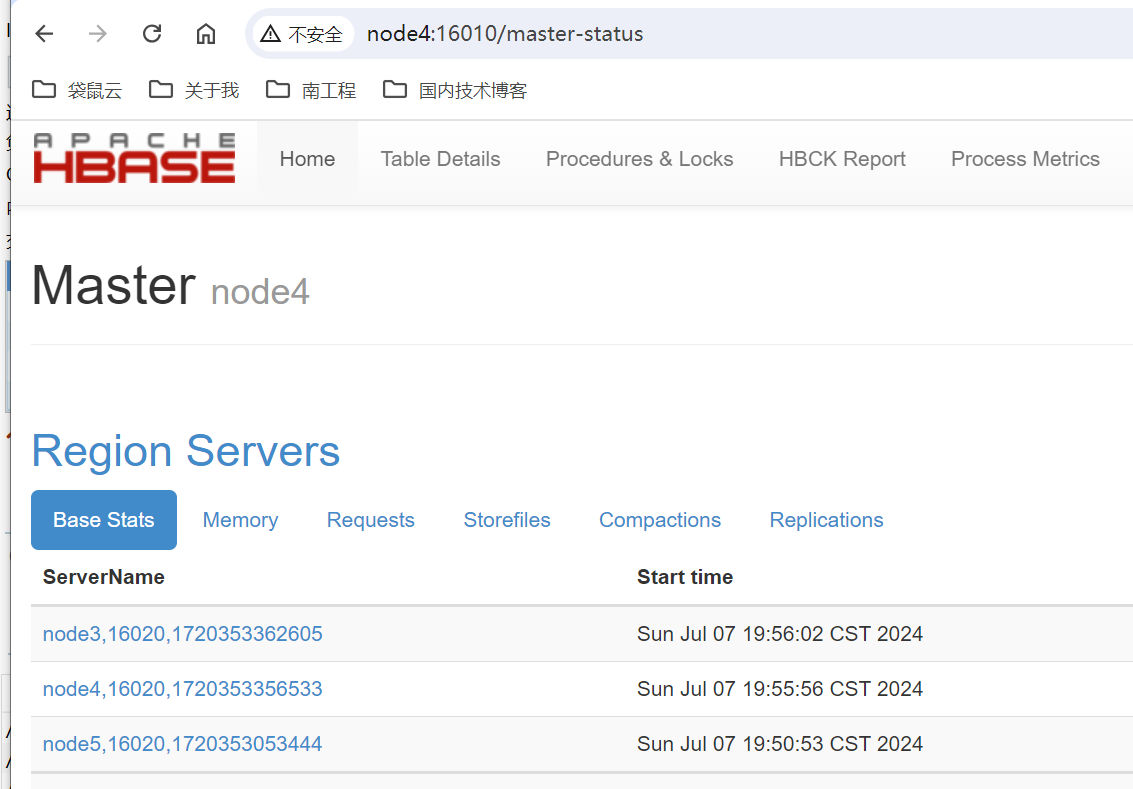
Task: Open region server node5,16020,1720353053444
Action: (183, 743)
